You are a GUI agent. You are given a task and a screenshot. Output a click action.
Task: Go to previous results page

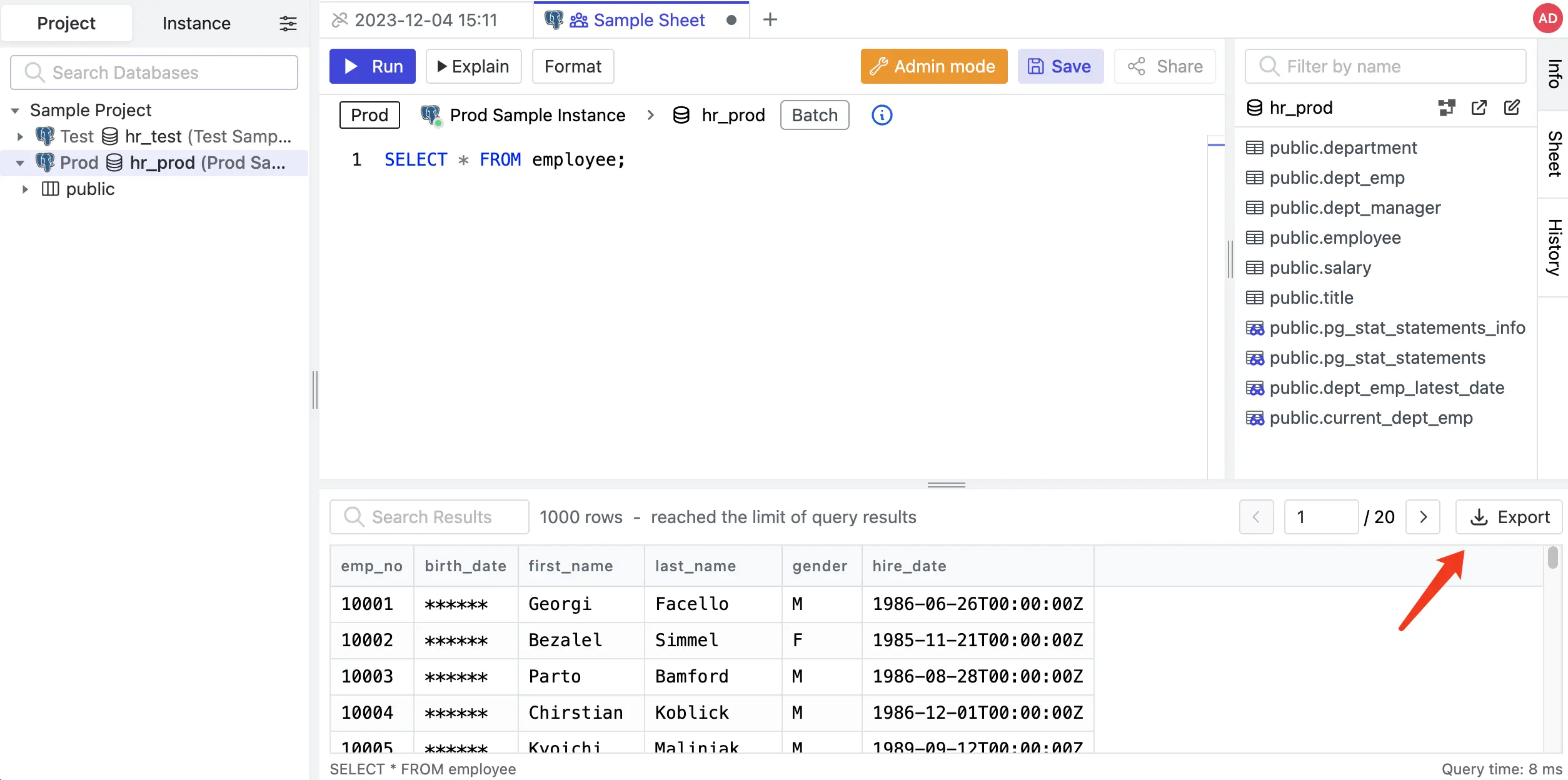click(1256, 517)
